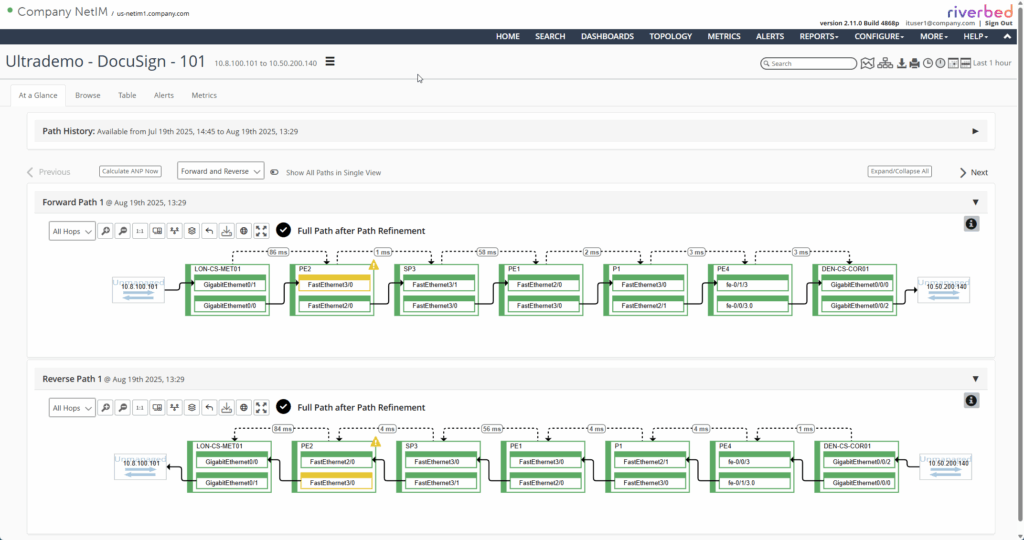
Task: Click the Expand/Collapse All button
Action: tap(899, 171)
